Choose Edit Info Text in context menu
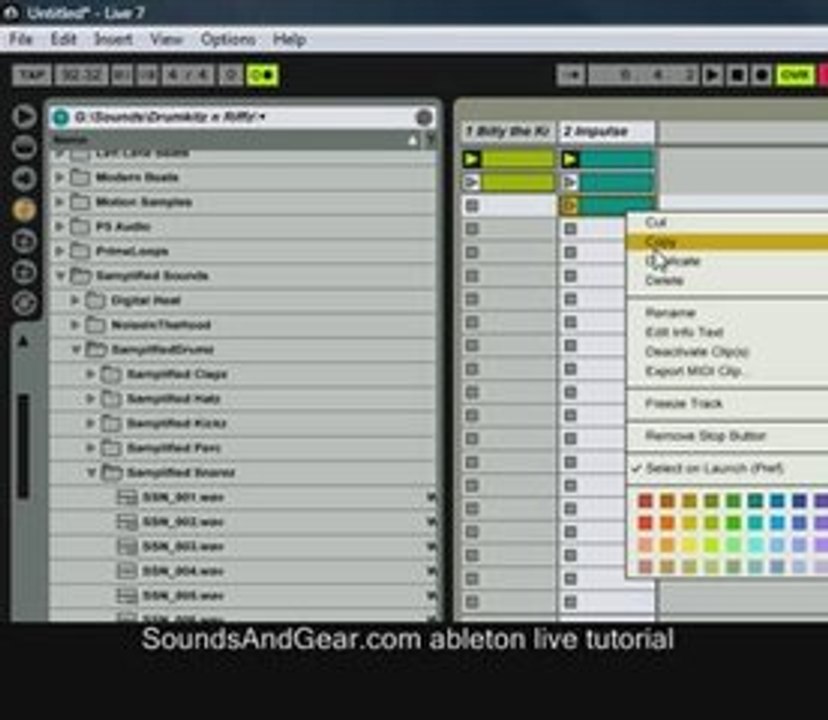Viewport: 828px width, 720px height. tap(727, 332)
